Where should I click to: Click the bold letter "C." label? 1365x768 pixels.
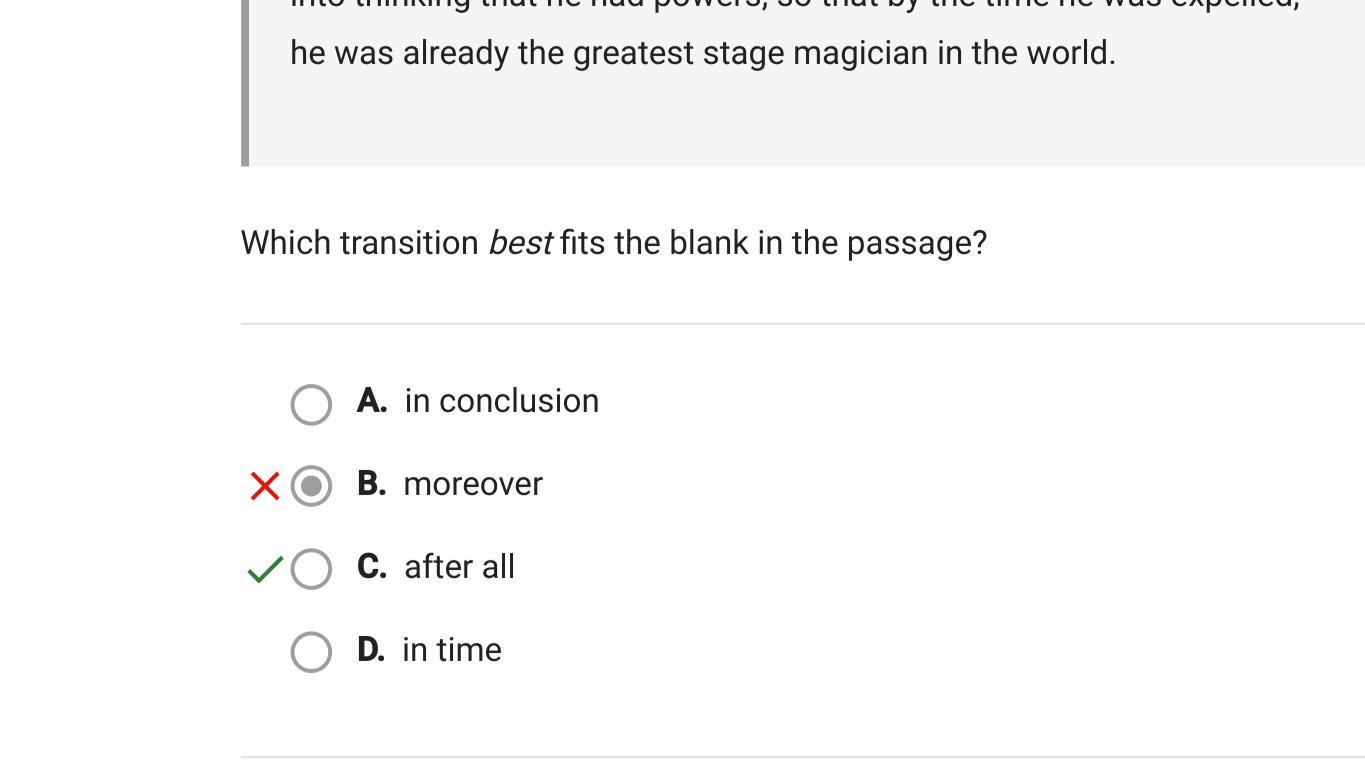point(371,567)
